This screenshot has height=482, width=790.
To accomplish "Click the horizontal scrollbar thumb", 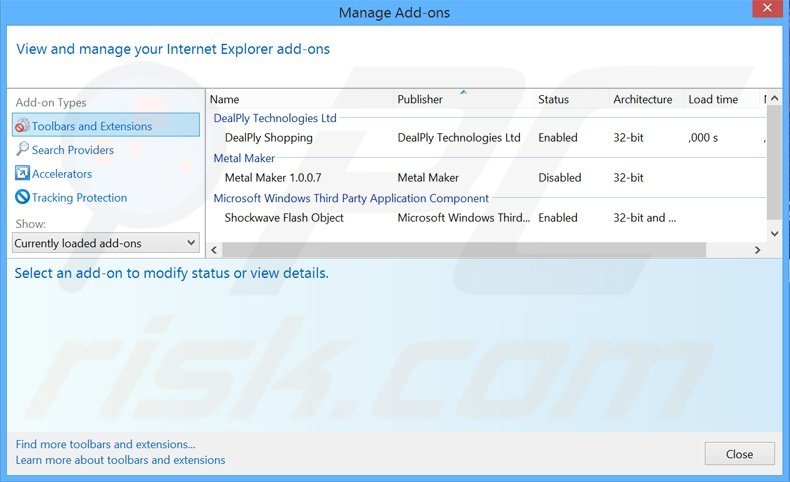I will (464, 250).
